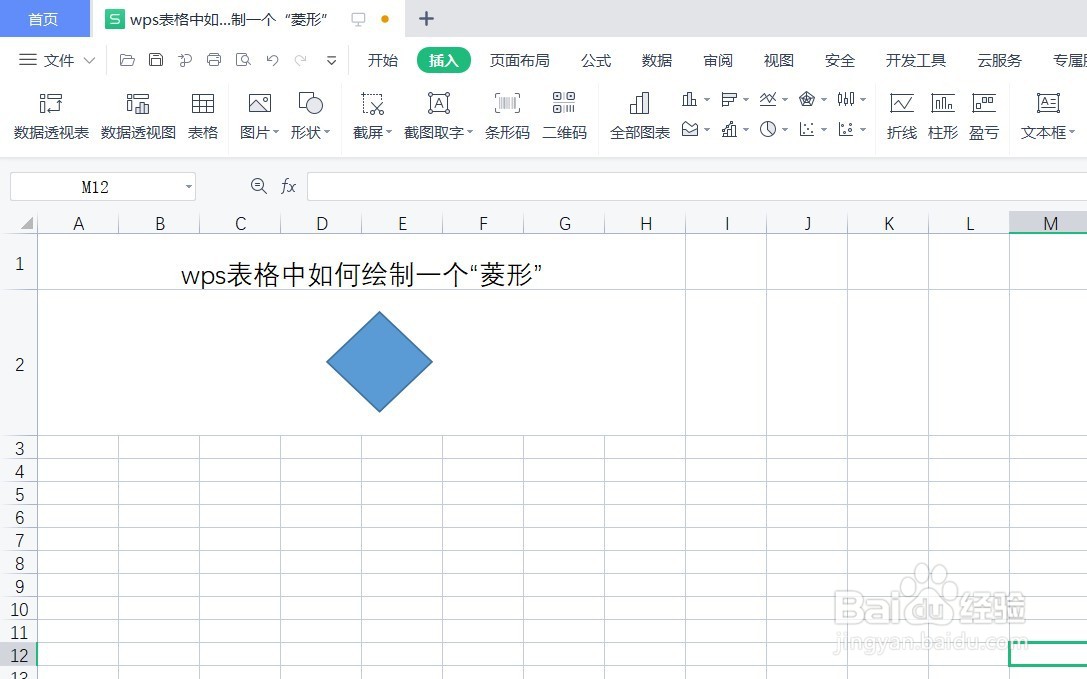Click the Print icon

[214, 60]
